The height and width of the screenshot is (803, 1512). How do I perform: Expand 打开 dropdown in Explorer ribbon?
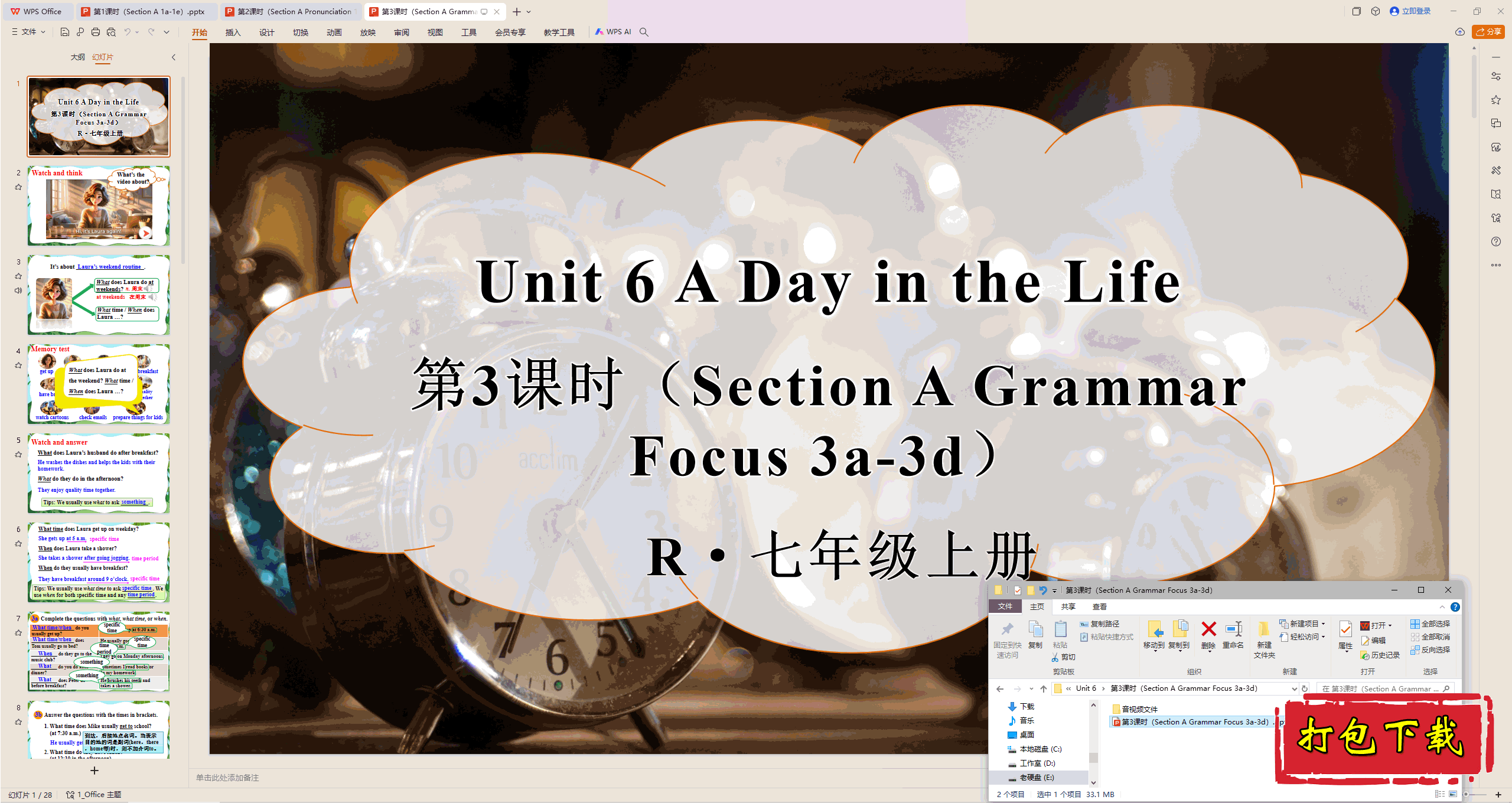click(x=1390, y=626)
